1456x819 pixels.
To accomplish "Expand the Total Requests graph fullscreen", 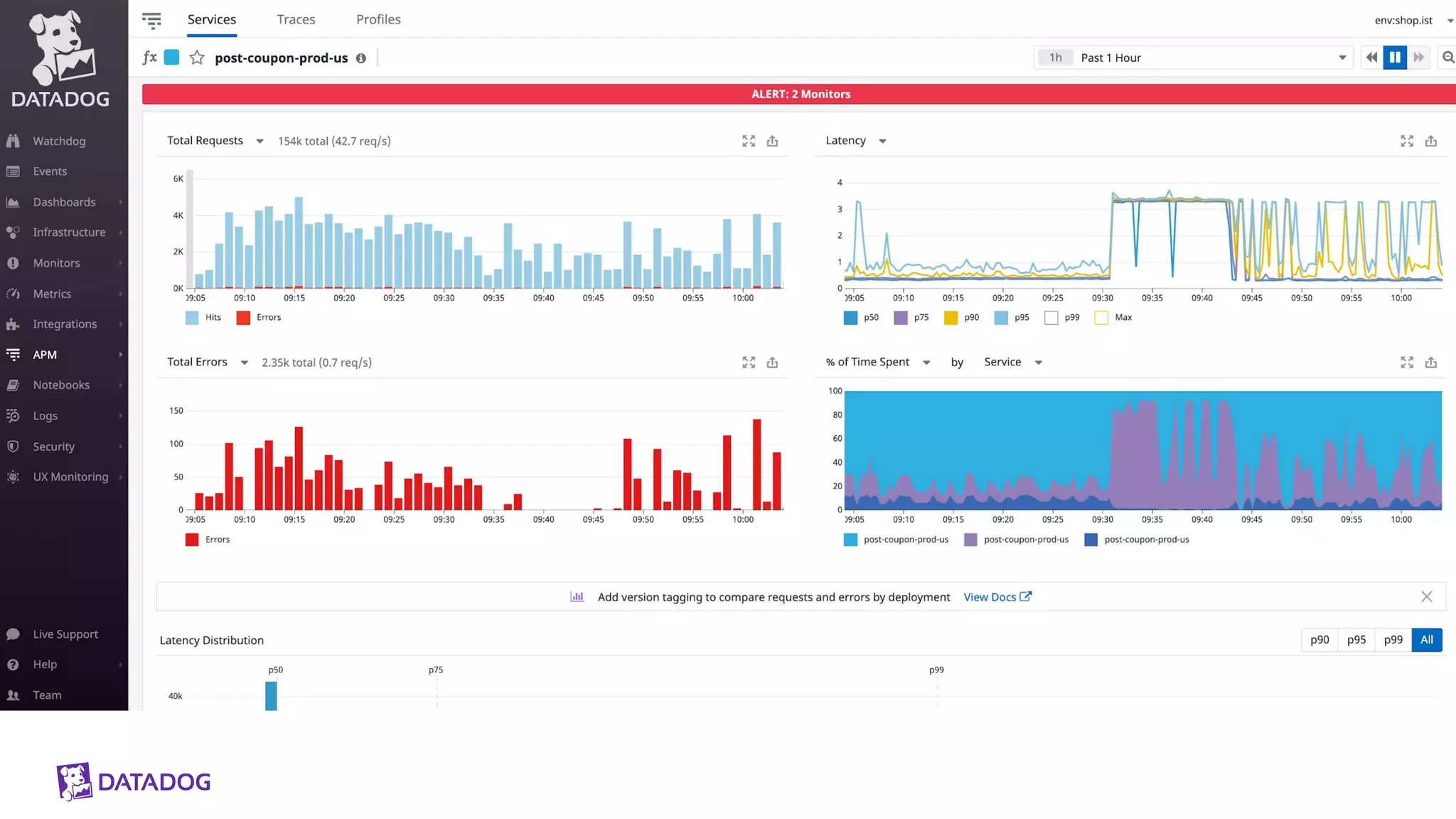I will 749,141.
